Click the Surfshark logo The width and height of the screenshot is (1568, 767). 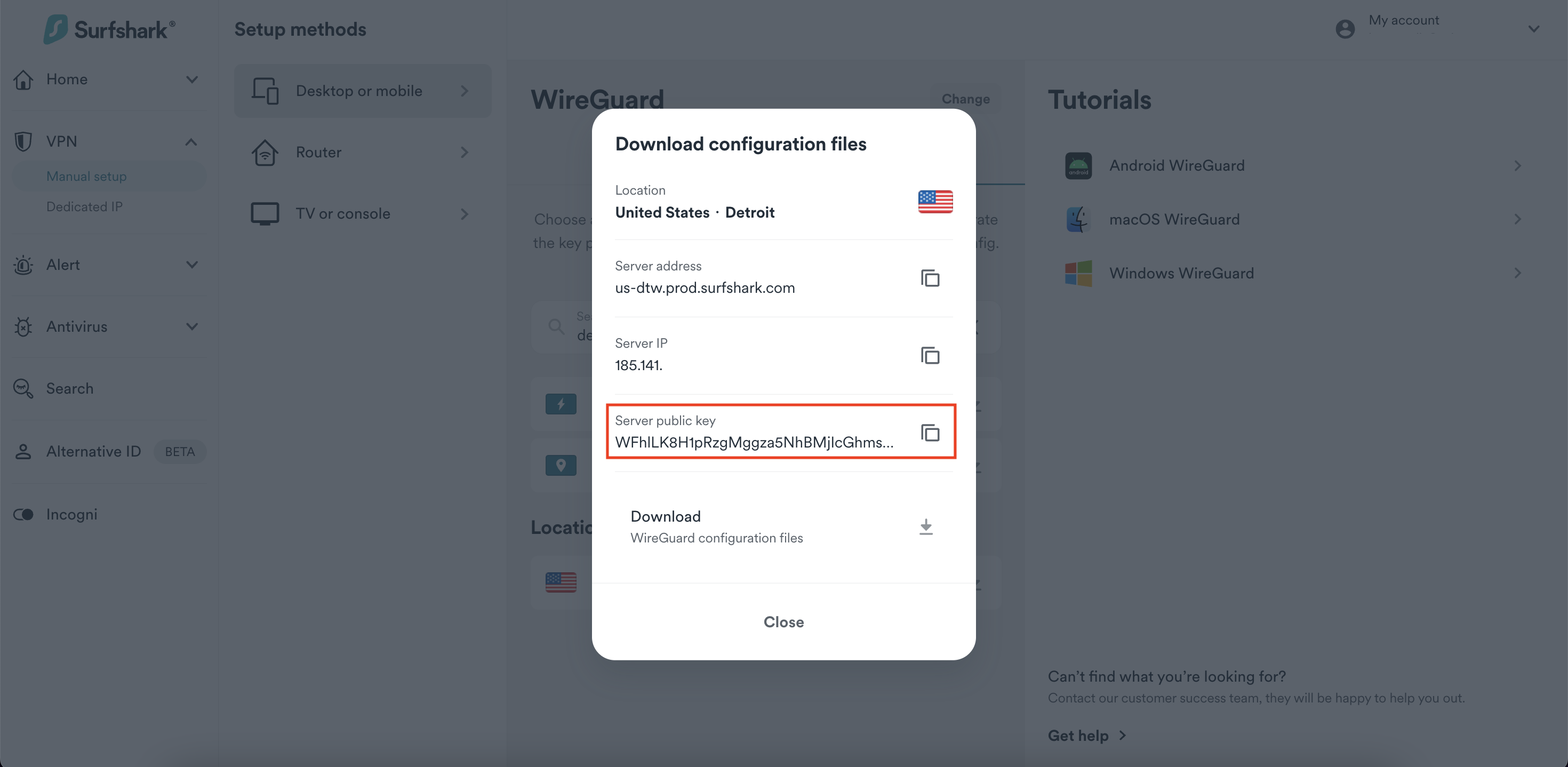click(109, 29)
